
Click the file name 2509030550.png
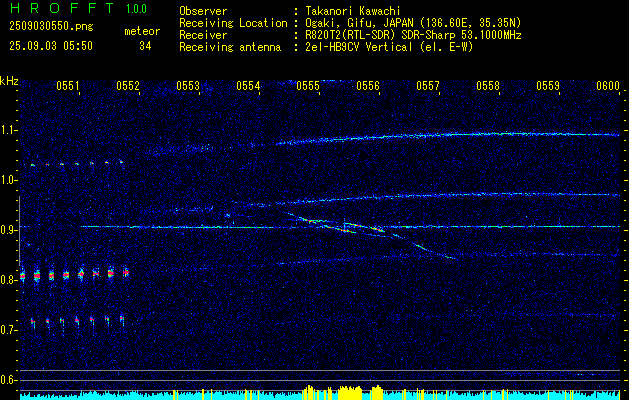pyautogui.click(x=51, y=27)
